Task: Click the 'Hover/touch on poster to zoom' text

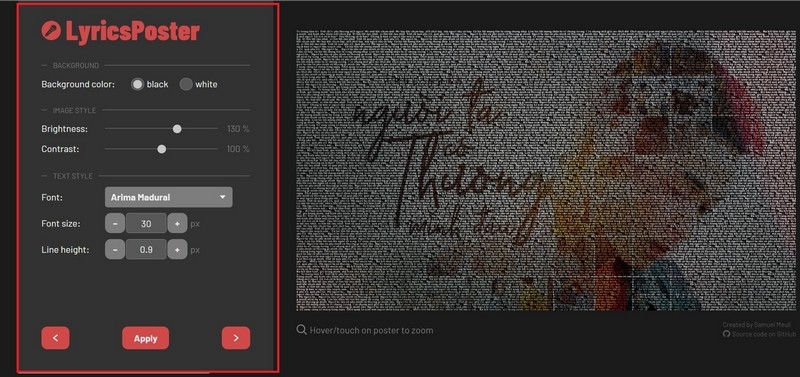Action: (x=371, y=330)
